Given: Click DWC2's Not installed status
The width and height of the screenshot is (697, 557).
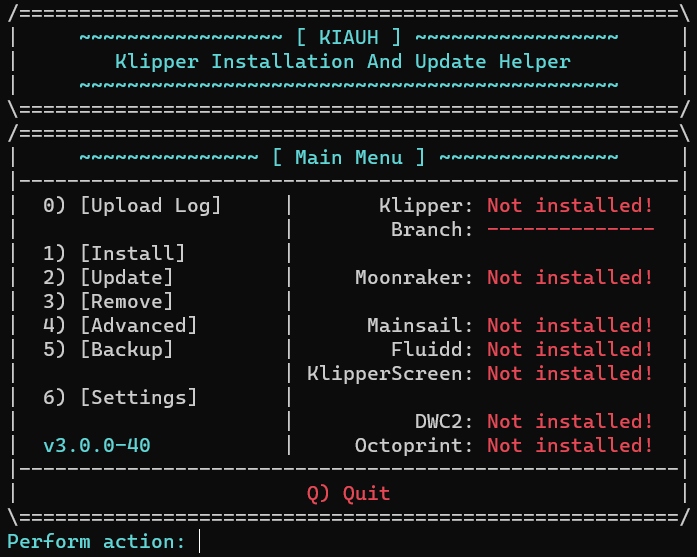Looking at the screenshot, I should pos(570,421).
